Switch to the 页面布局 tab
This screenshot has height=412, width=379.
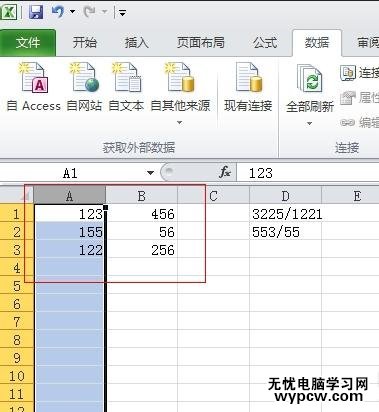pyautogui.click(x=200, y=43)
